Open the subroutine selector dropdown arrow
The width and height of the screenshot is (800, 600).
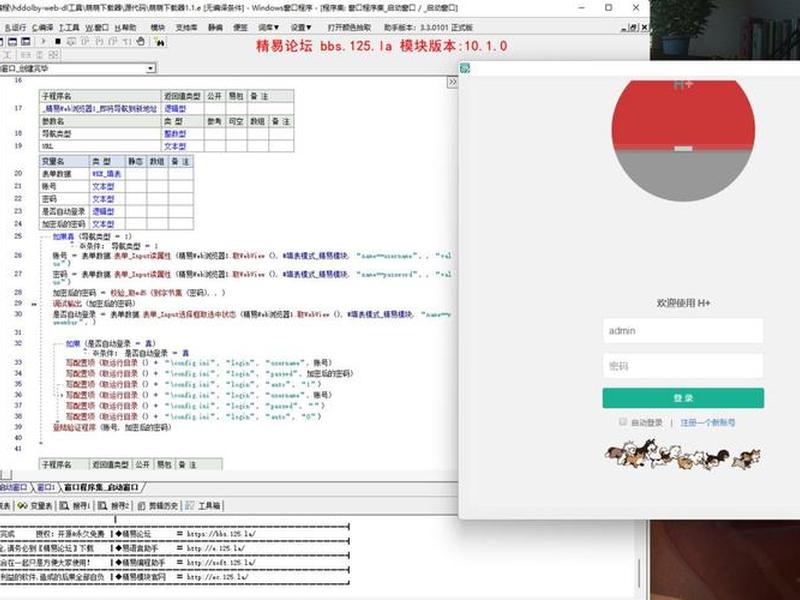[151, 68]
